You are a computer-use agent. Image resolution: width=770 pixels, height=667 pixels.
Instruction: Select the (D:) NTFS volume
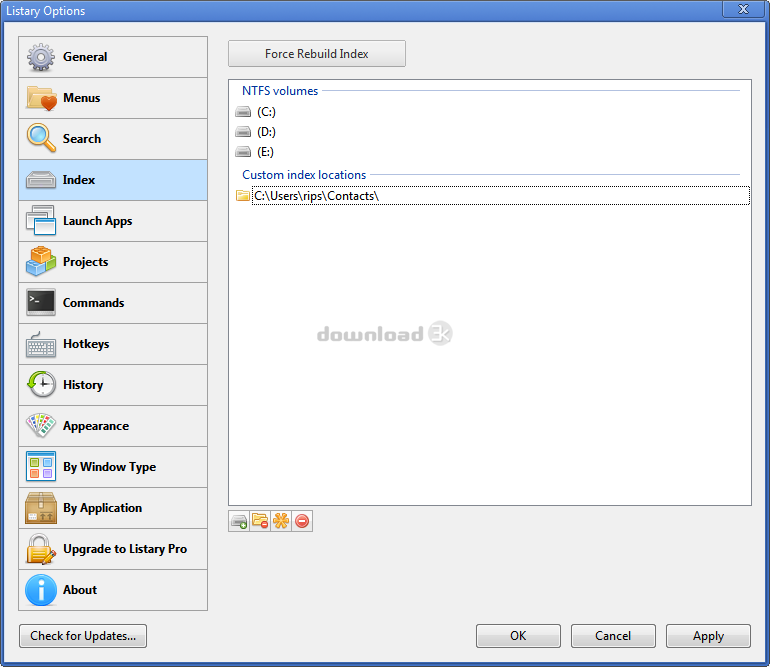tap(255, 132)
